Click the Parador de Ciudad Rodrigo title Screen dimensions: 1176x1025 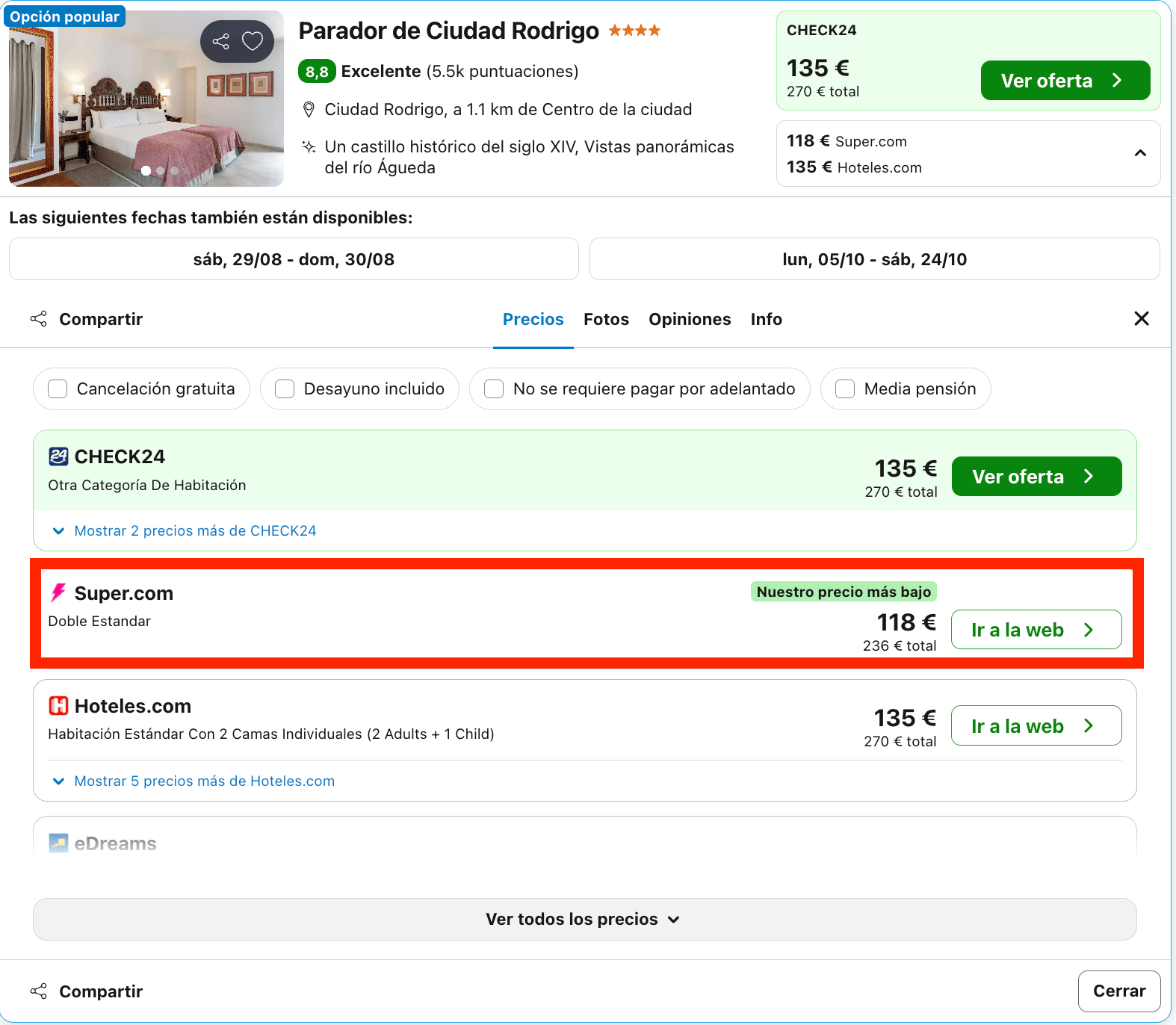(x=449, y=31)
